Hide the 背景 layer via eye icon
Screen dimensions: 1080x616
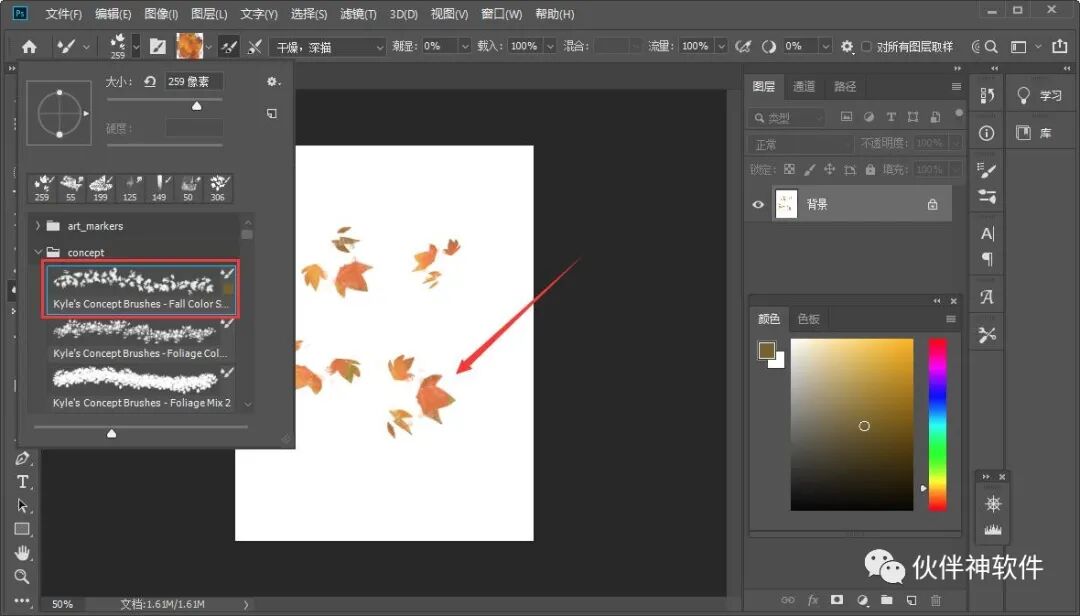click(758, 204)
